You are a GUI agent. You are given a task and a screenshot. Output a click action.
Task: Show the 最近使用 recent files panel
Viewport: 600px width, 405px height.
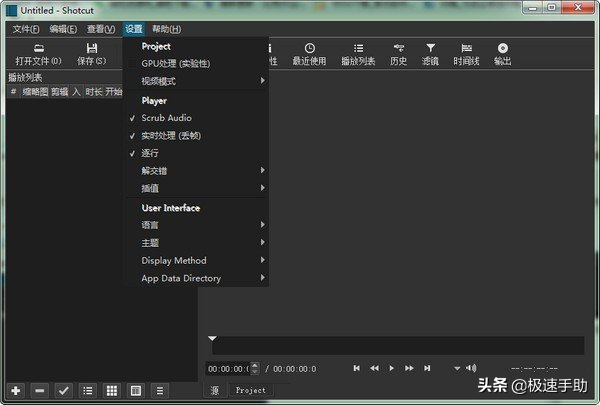pyautogui.click(x=309, y=54)
